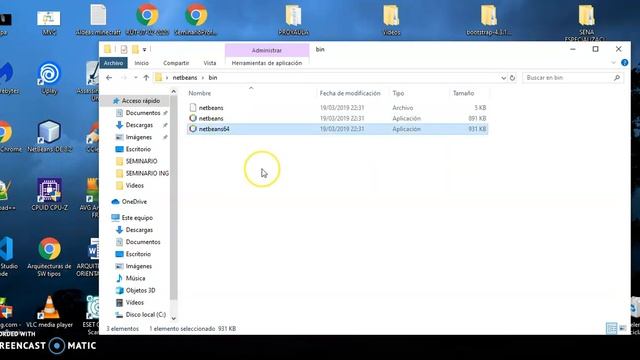640x360 pixels.
Task: Open Videos zip folder on desktop
Action: coord(391,20)
